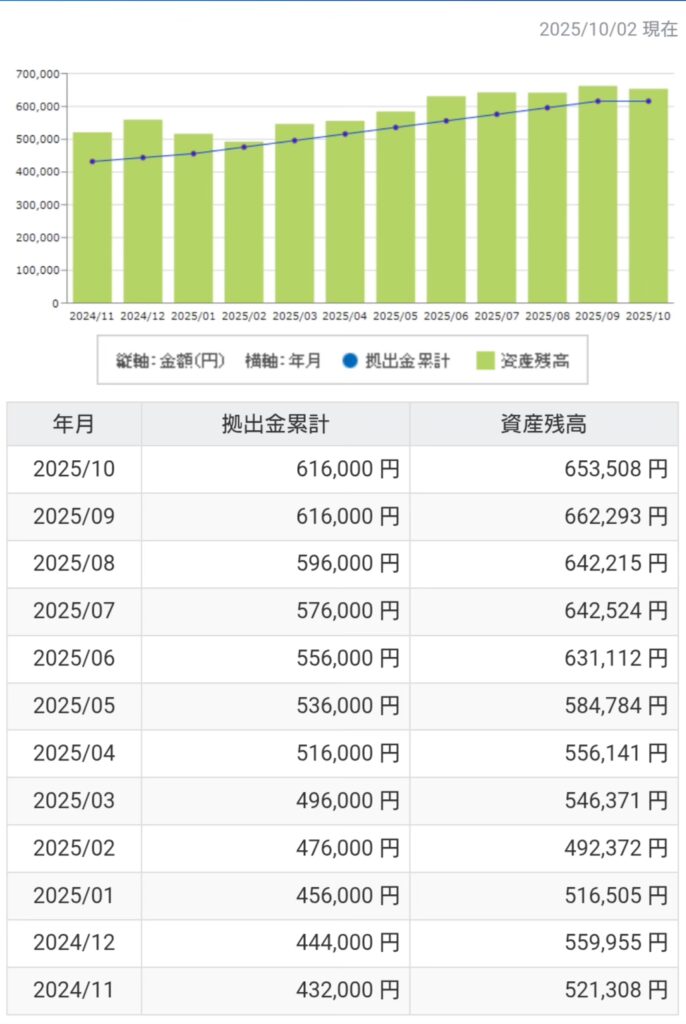The width and height of the screenshot is (686, 1024).
Task: Click the 2025/06 asset balance bar
Action: [446, 200]
